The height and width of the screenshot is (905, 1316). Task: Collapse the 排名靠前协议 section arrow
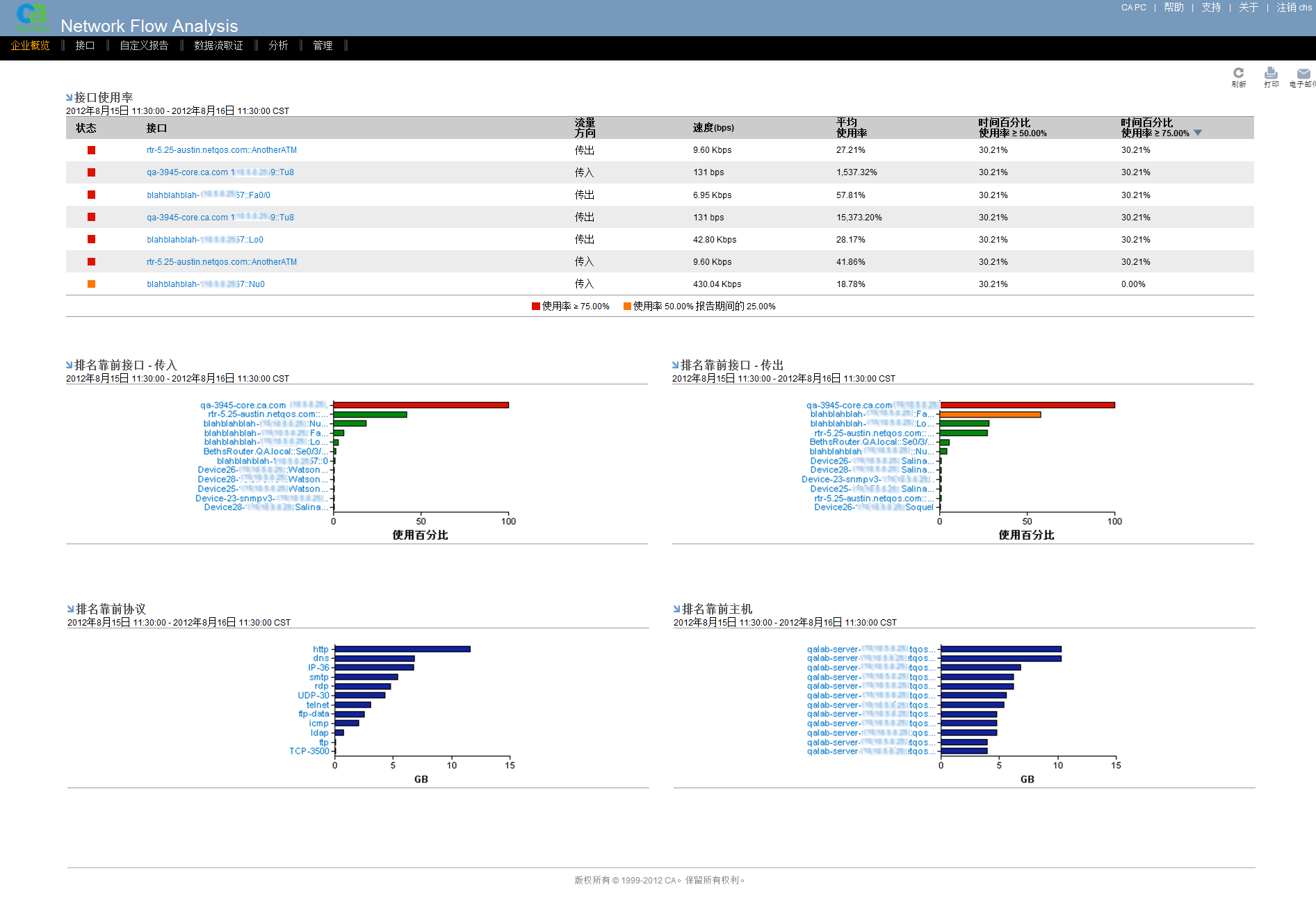[x=71, y=609]
